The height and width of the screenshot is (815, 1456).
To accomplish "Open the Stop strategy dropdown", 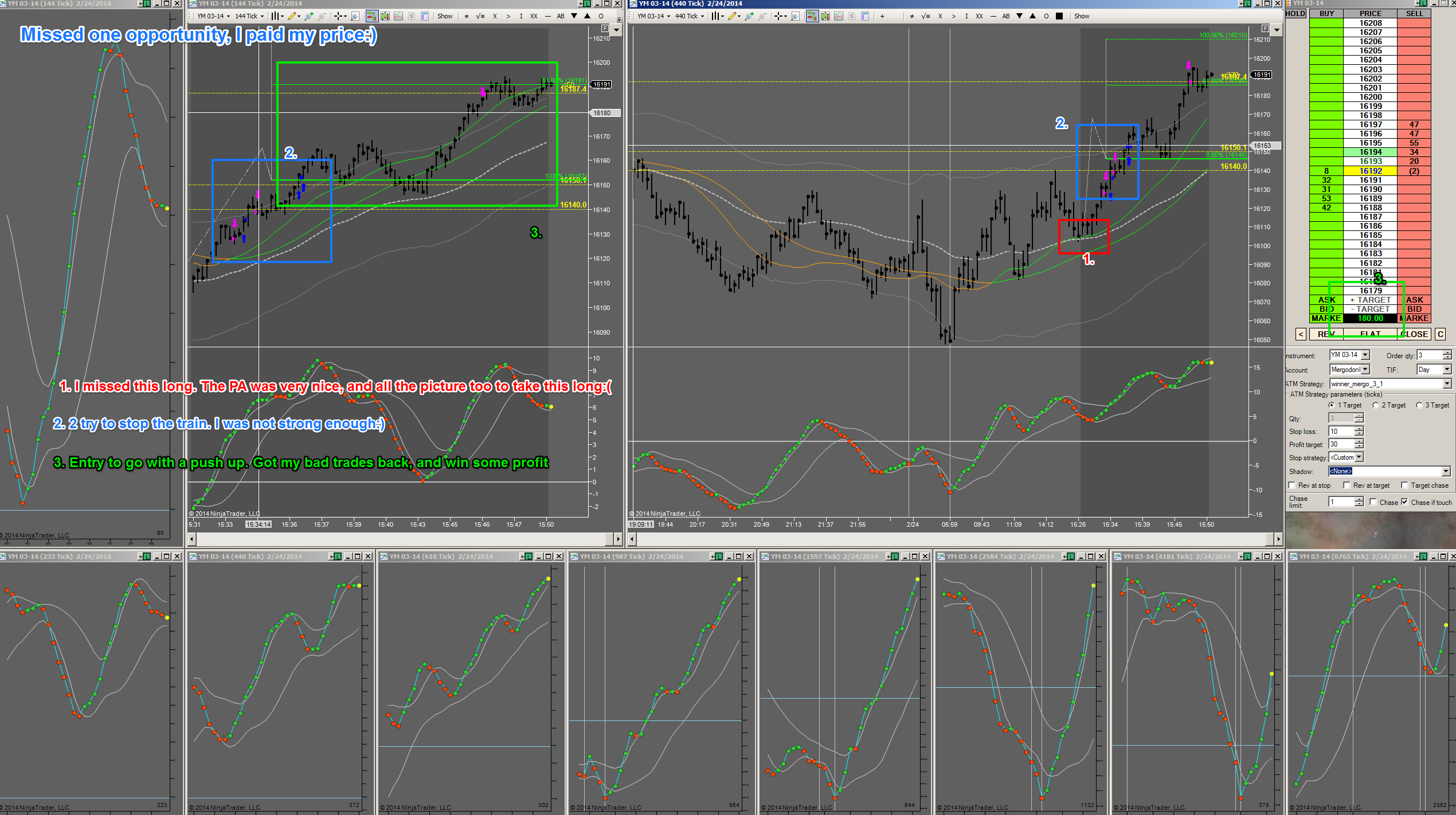I will 1360,457.
